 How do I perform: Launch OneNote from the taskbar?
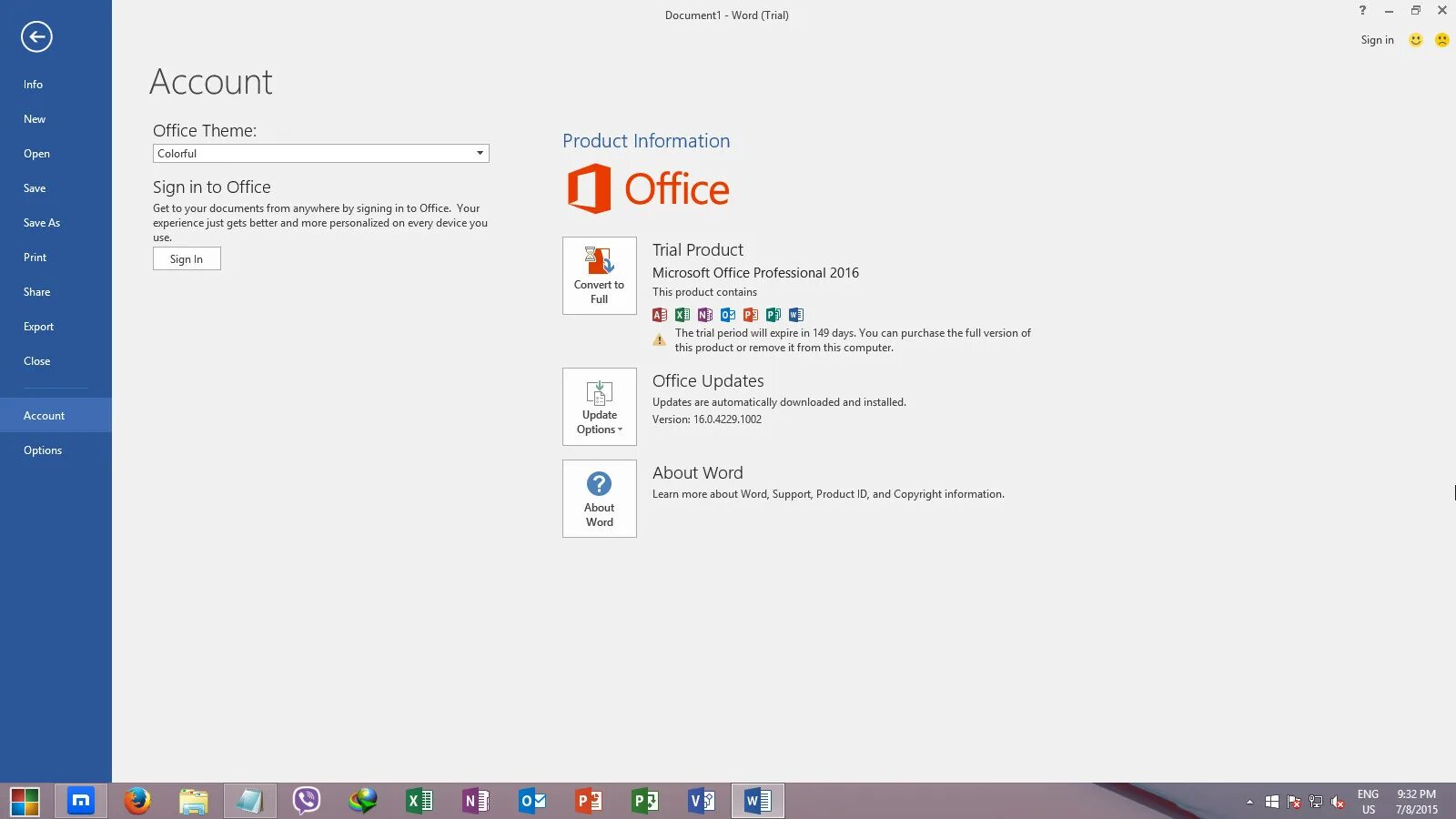point(476,801)
